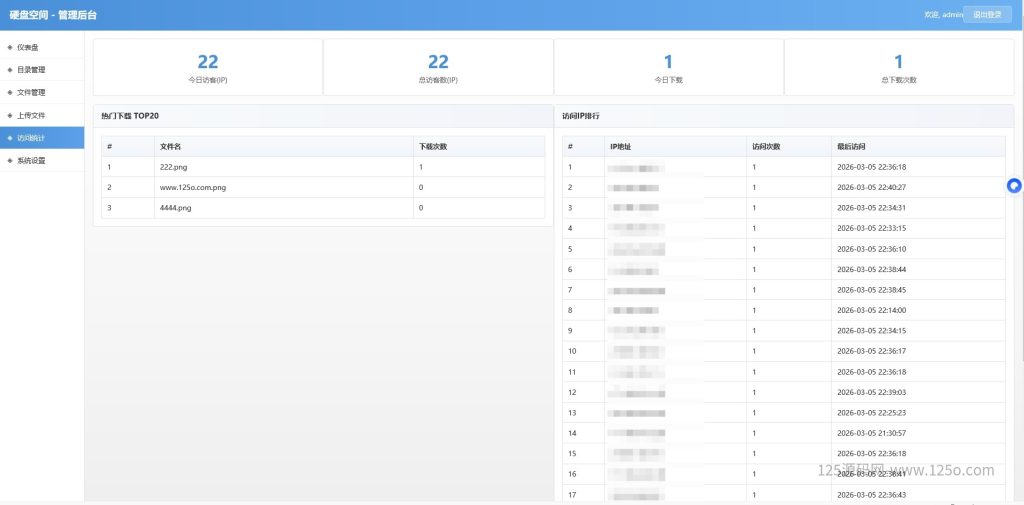Click the 今日下载 stat card

[668, 67]
